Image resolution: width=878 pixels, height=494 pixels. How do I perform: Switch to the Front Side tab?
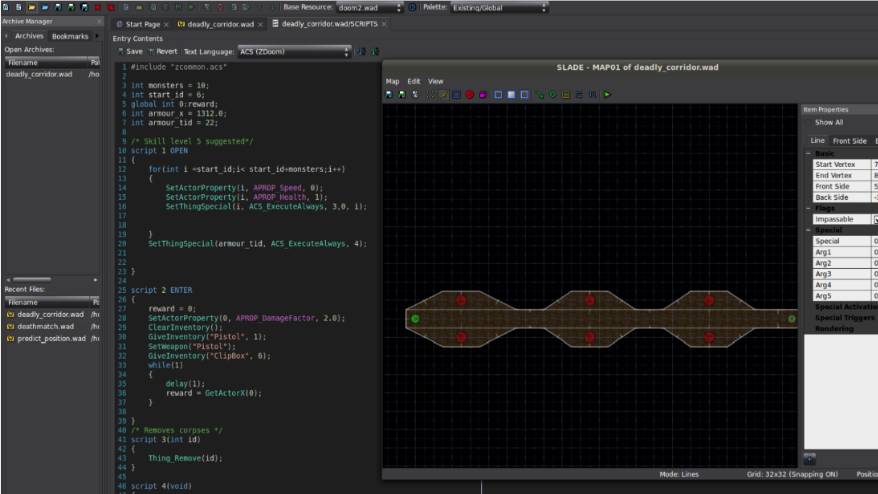tap(849, 141)
